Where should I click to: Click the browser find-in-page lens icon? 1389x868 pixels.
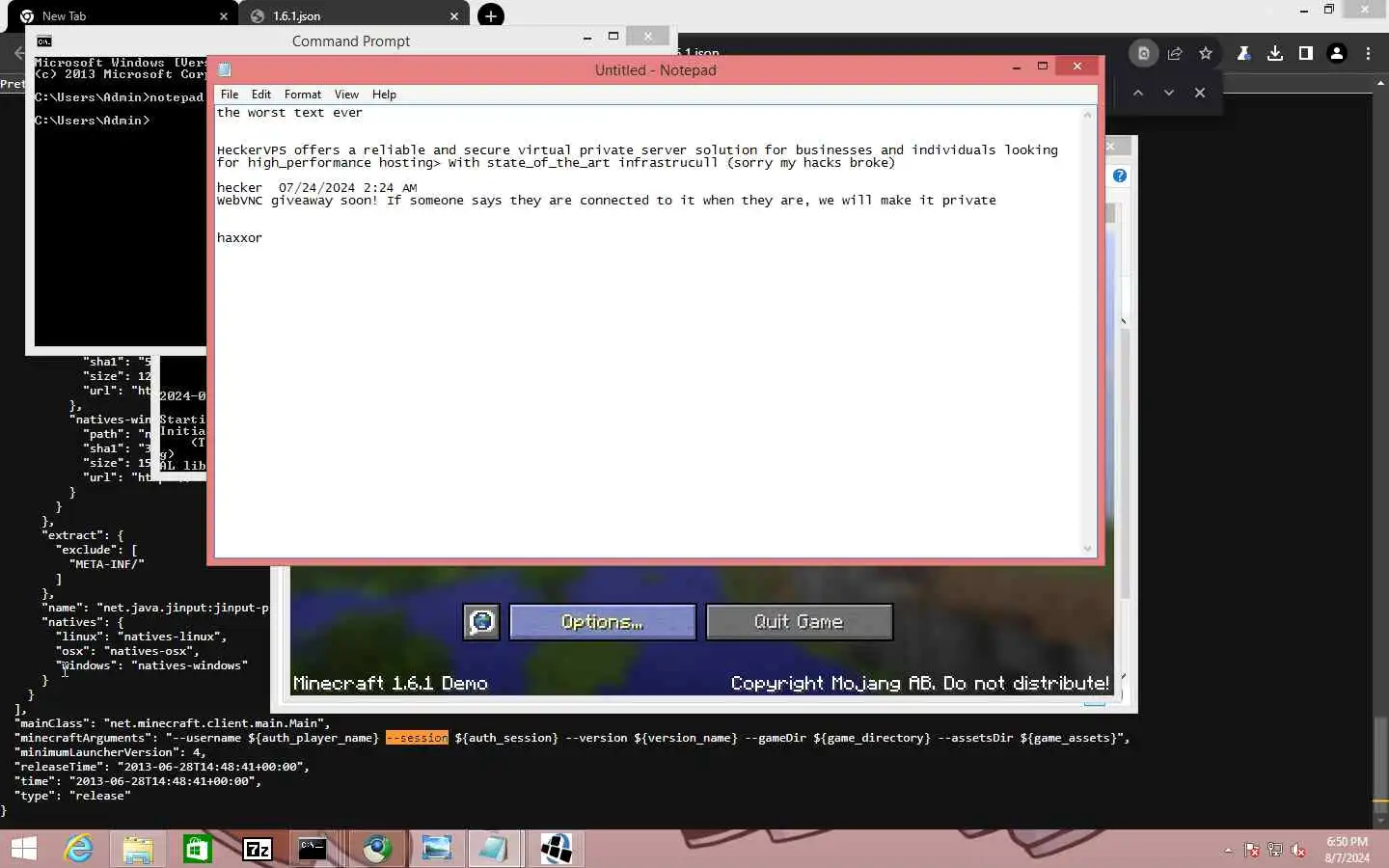coord(1143,54)
